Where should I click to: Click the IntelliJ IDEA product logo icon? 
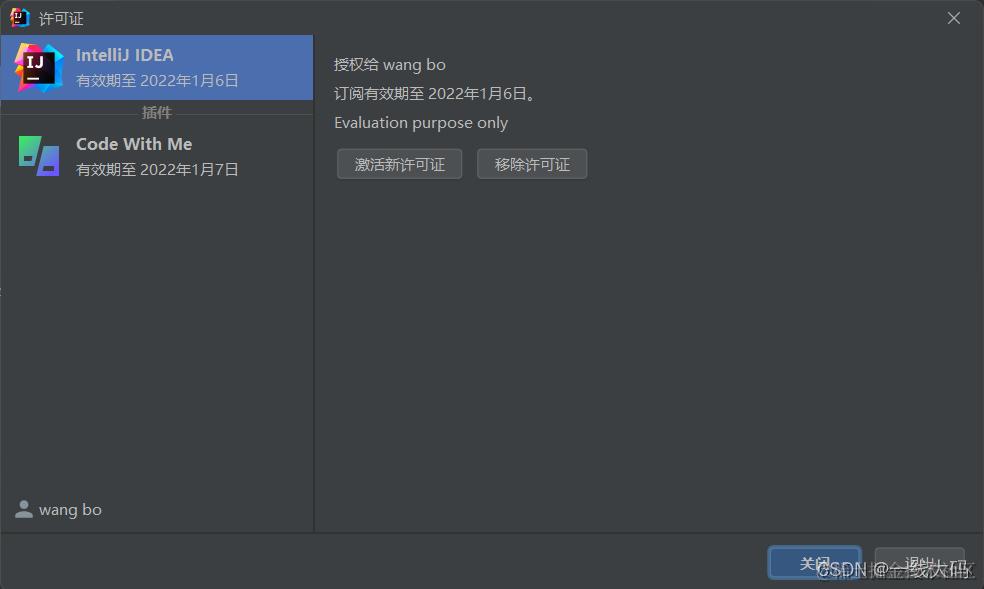click(x=39, y=68)
